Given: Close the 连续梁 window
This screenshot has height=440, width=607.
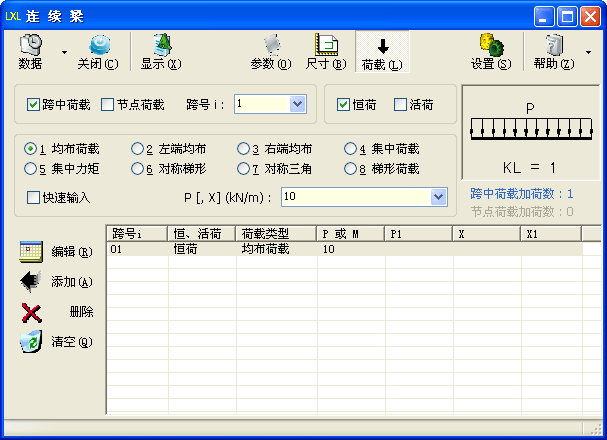Looking at the screenshot, I should 590,17.
